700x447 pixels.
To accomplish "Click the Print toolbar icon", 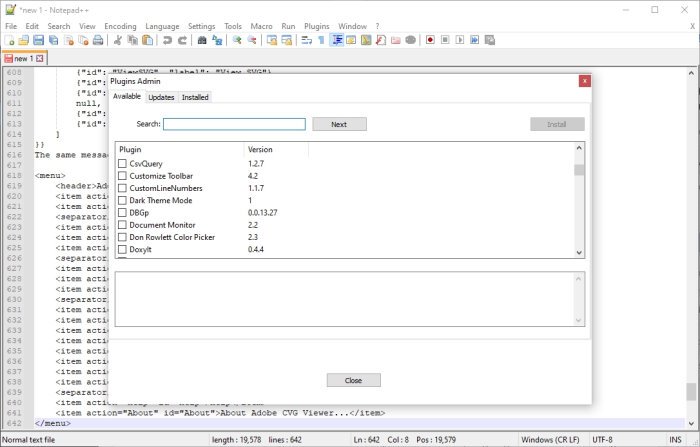I will pos(98,40).
